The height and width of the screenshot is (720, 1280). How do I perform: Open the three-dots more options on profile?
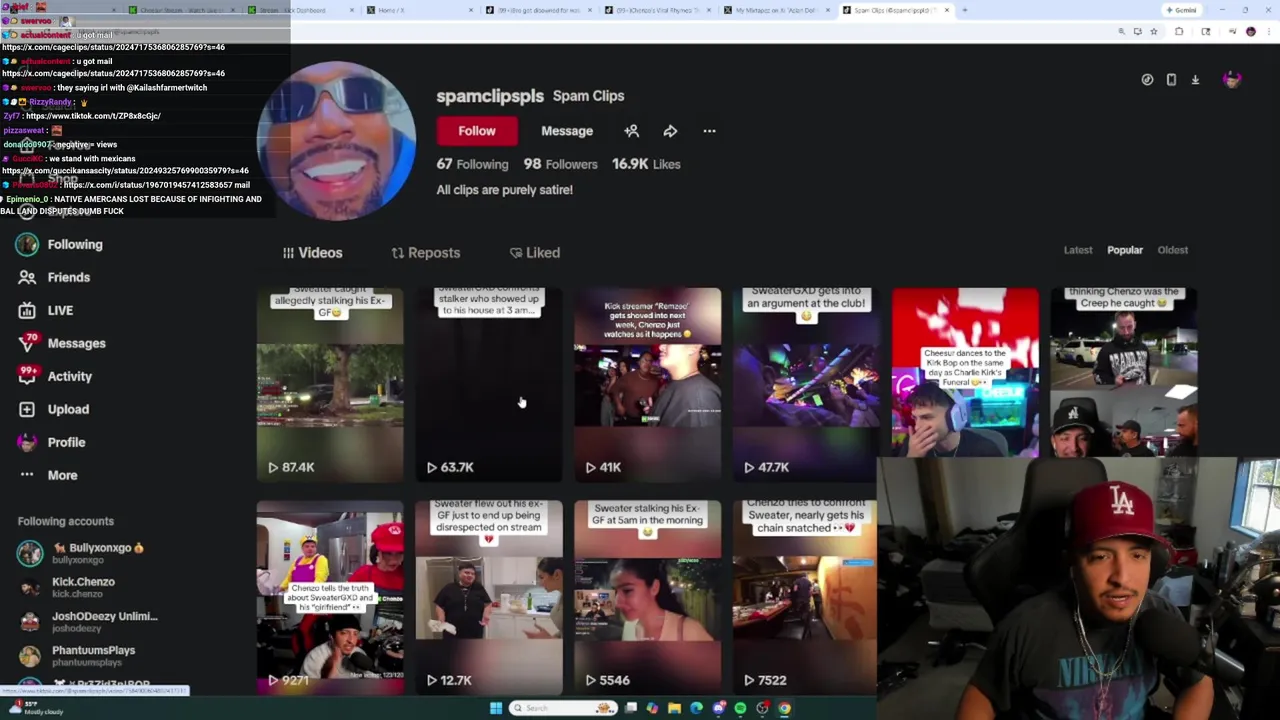(x=709, y=131)
